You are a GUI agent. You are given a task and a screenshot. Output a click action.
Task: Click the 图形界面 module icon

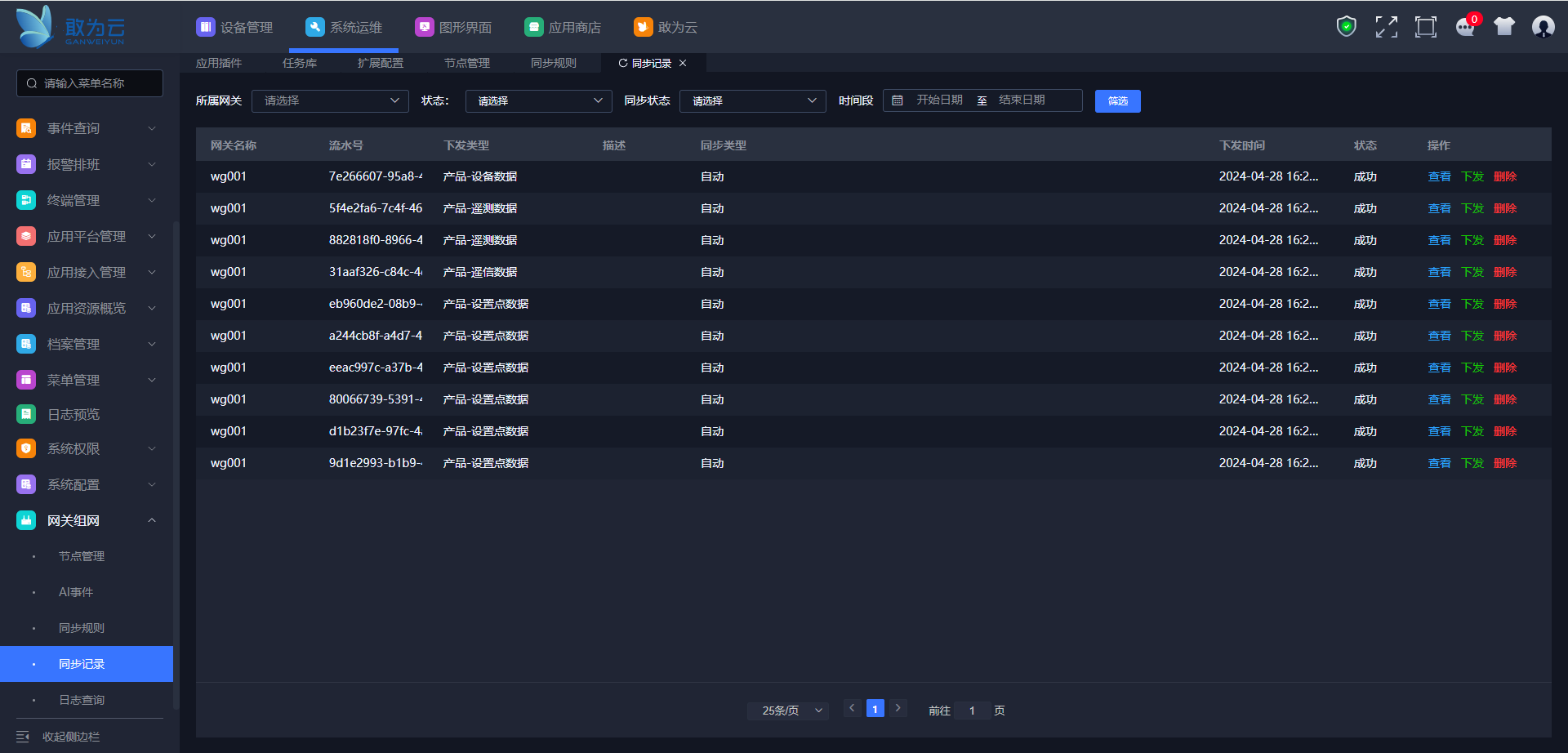click(425, 27)
